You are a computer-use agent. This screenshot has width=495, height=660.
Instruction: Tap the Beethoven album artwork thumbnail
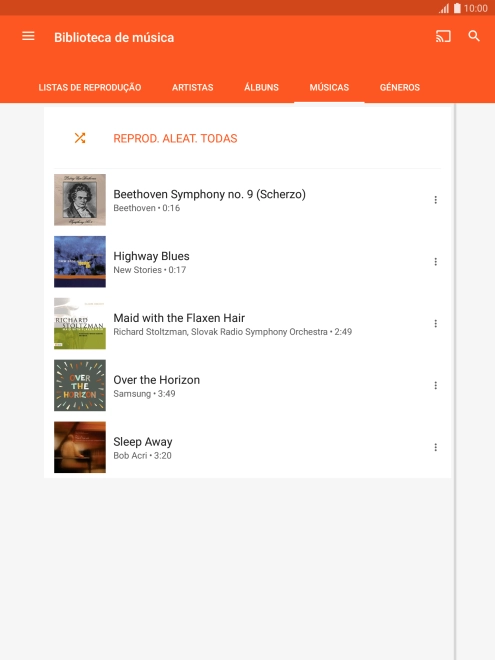pyautogui.click(x=80, y=200)
